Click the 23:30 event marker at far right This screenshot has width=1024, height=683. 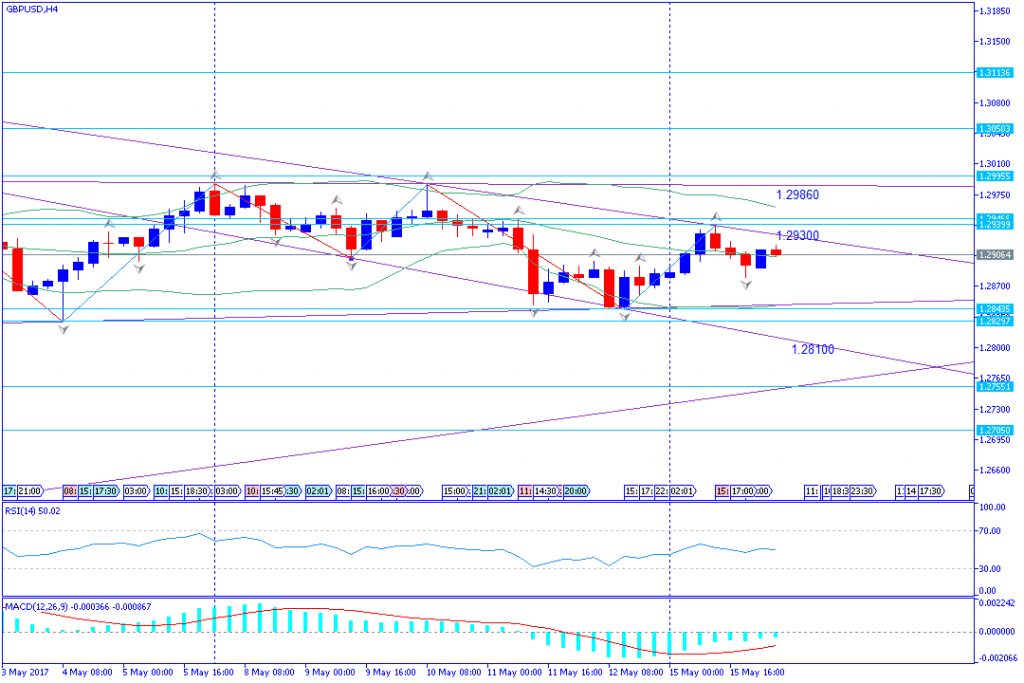coord(862,491)
